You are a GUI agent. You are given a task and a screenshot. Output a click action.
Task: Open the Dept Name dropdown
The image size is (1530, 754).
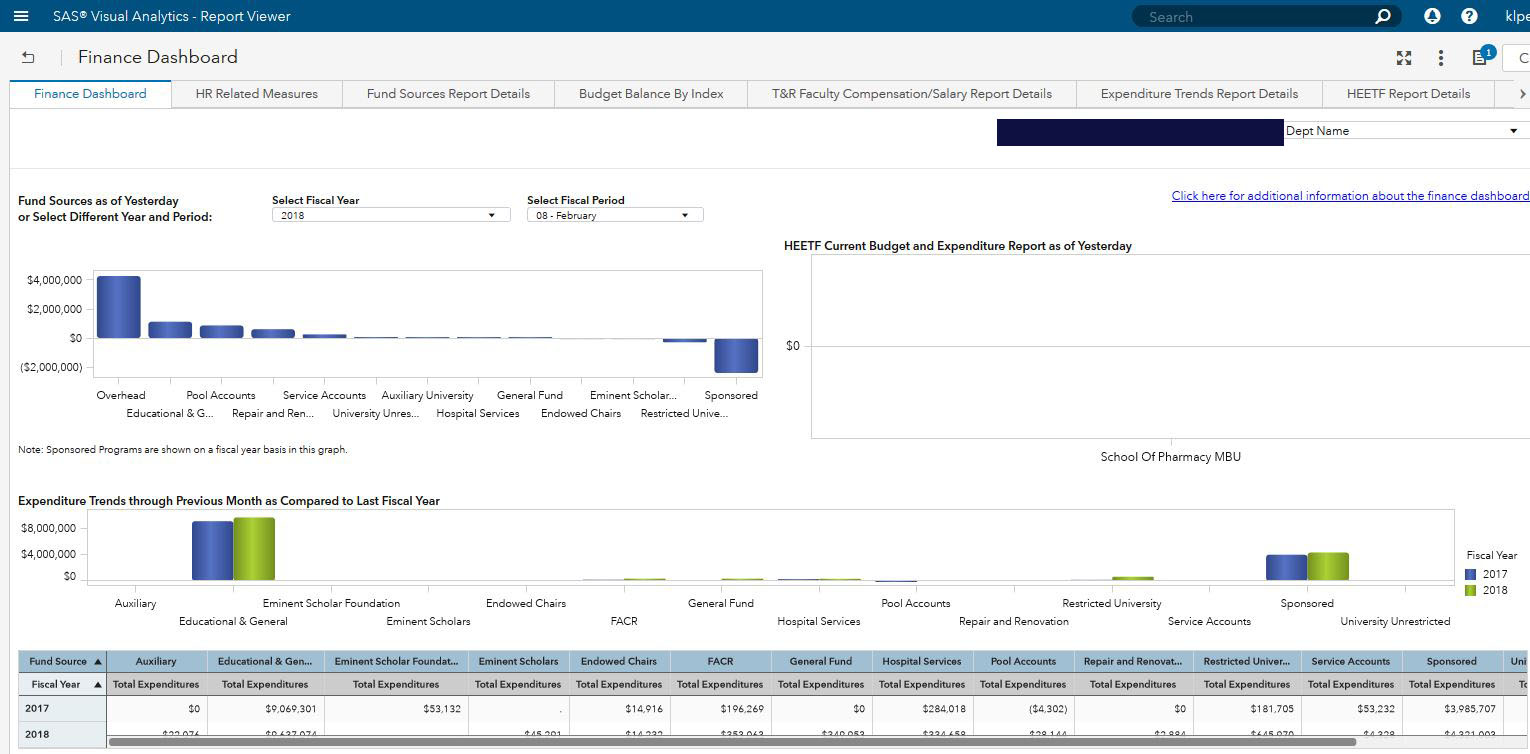click(1513, 131)
